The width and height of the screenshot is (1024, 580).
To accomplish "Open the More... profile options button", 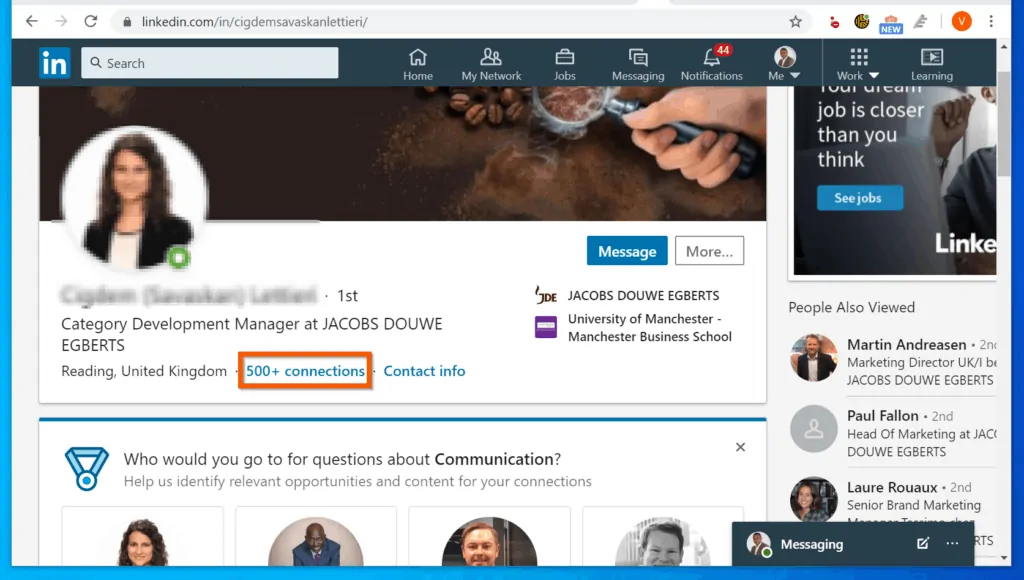I will [709, 251].
